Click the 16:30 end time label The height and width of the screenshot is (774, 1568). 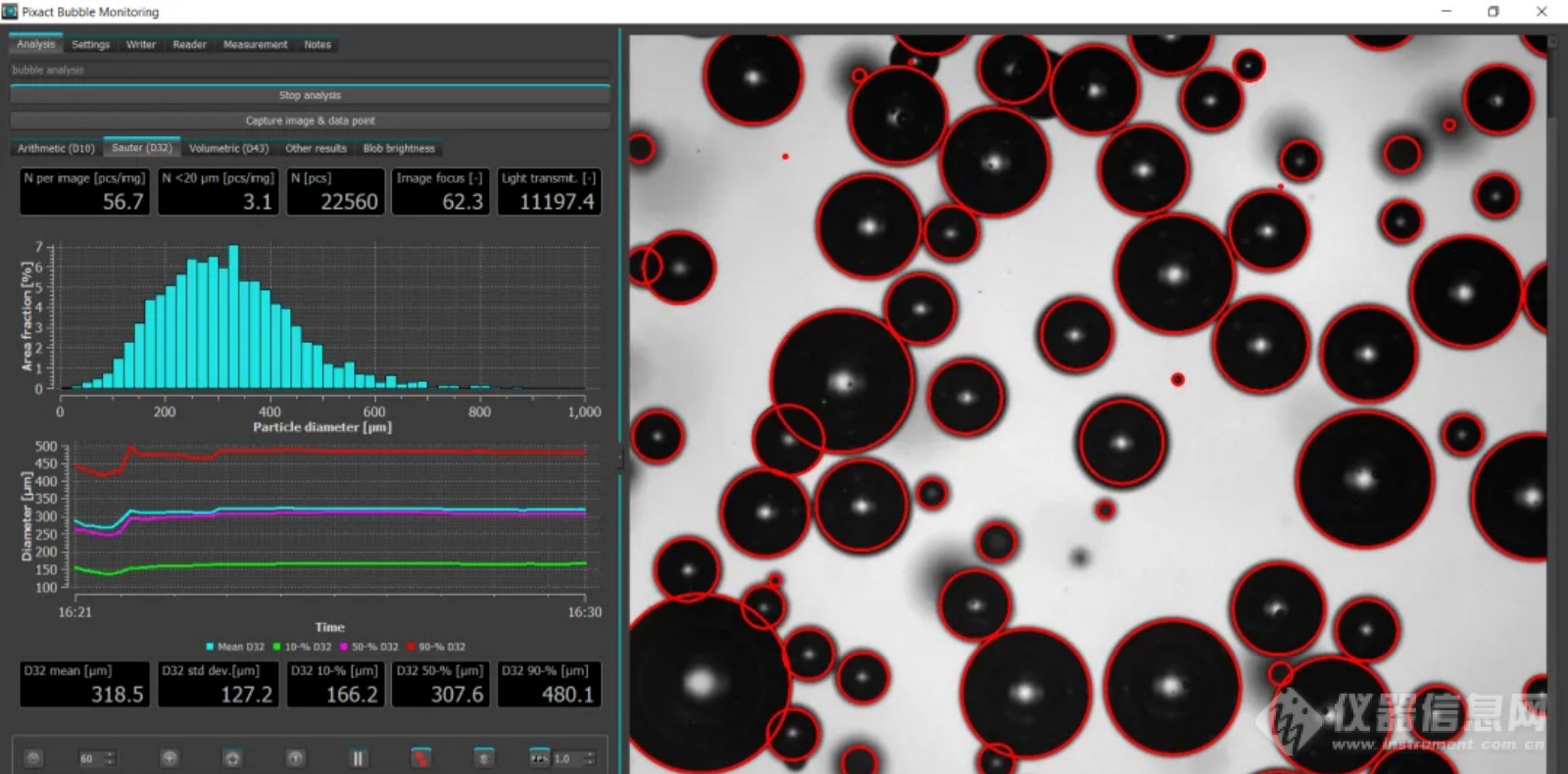(585, 612)
